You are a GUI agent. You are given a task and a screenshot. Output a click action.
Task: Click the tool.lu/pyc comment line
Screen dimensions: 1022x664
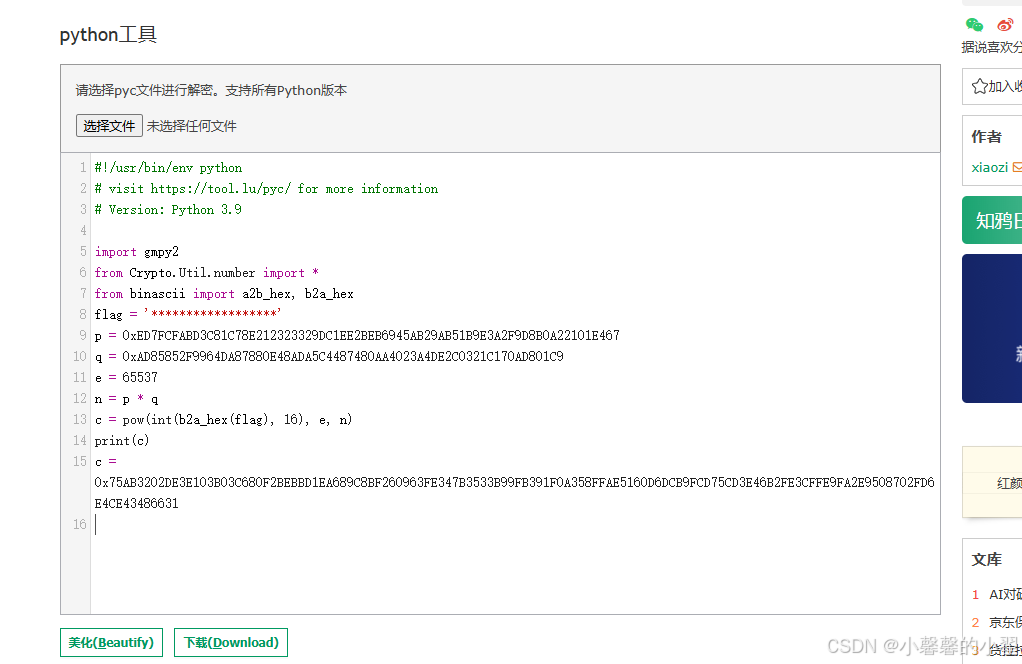[266, 188]
